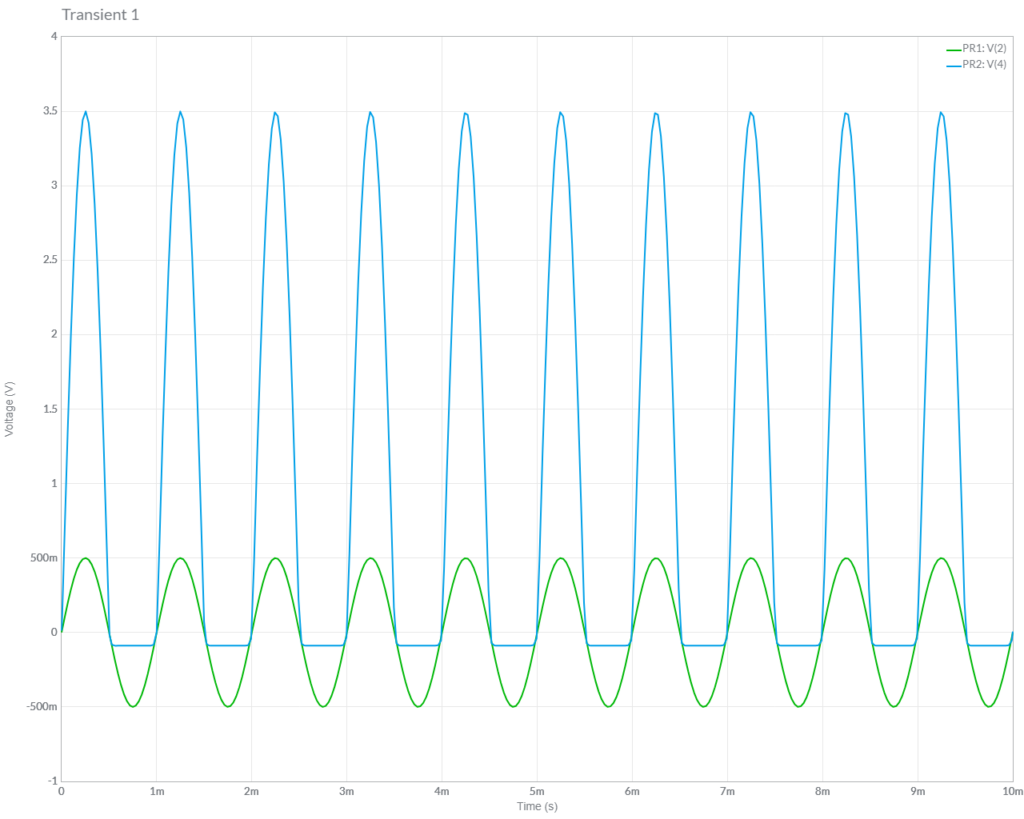Click the 500m label on the voltage axis
Screen dimensions: 1024x819
coord(41,558)
